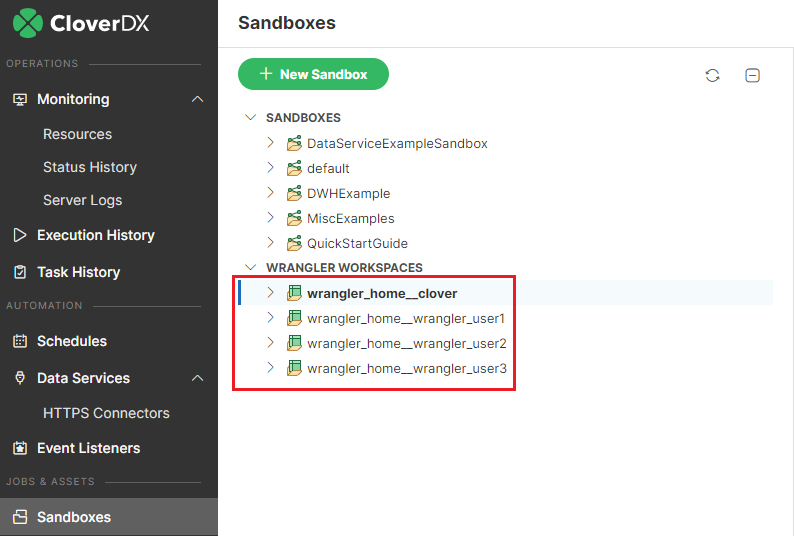This screenshot has height=536, width=794.
Task: Collapse the Monitoring menu section
Action: pos(197,99)
